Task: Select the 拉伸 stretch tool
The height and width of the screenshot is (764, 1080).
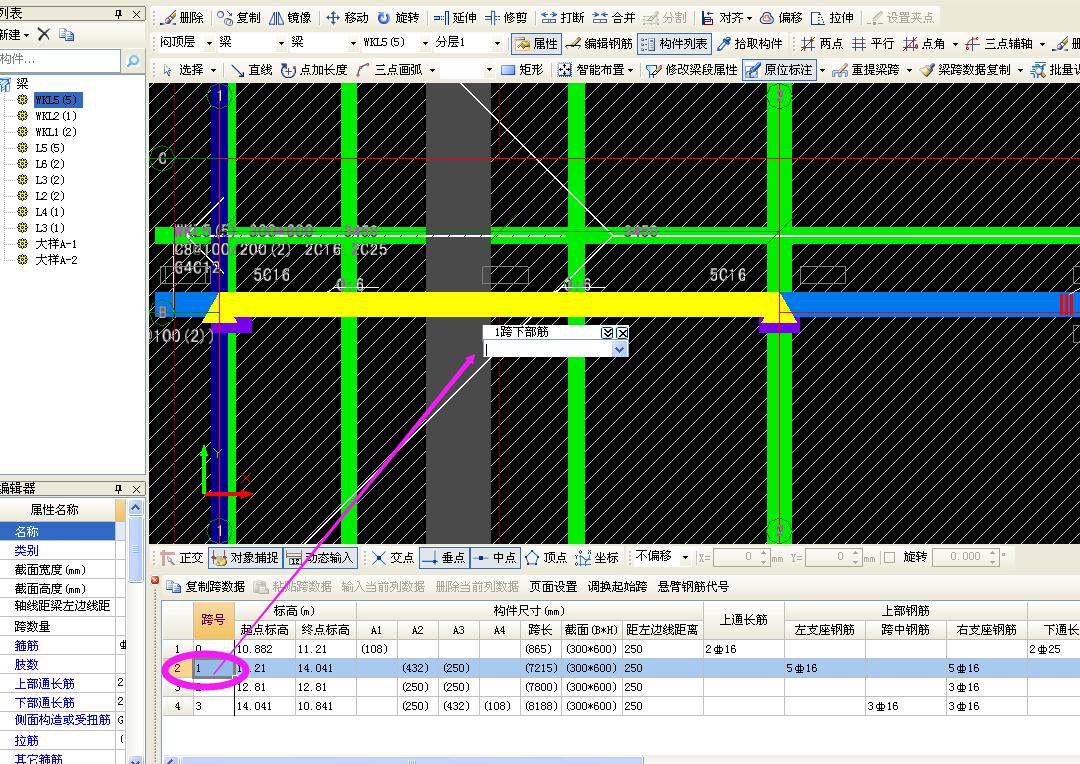Action: pyautogui.click(x=832, y=17)
